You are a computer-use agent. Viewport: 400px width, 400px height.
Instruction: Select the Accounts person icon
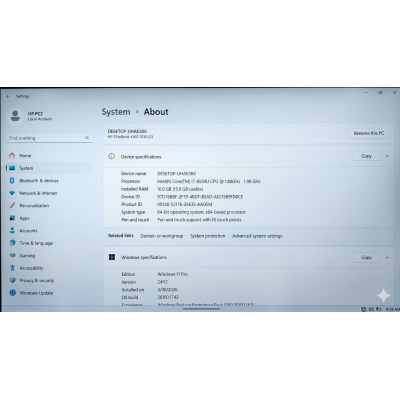(x=12, y=231)
